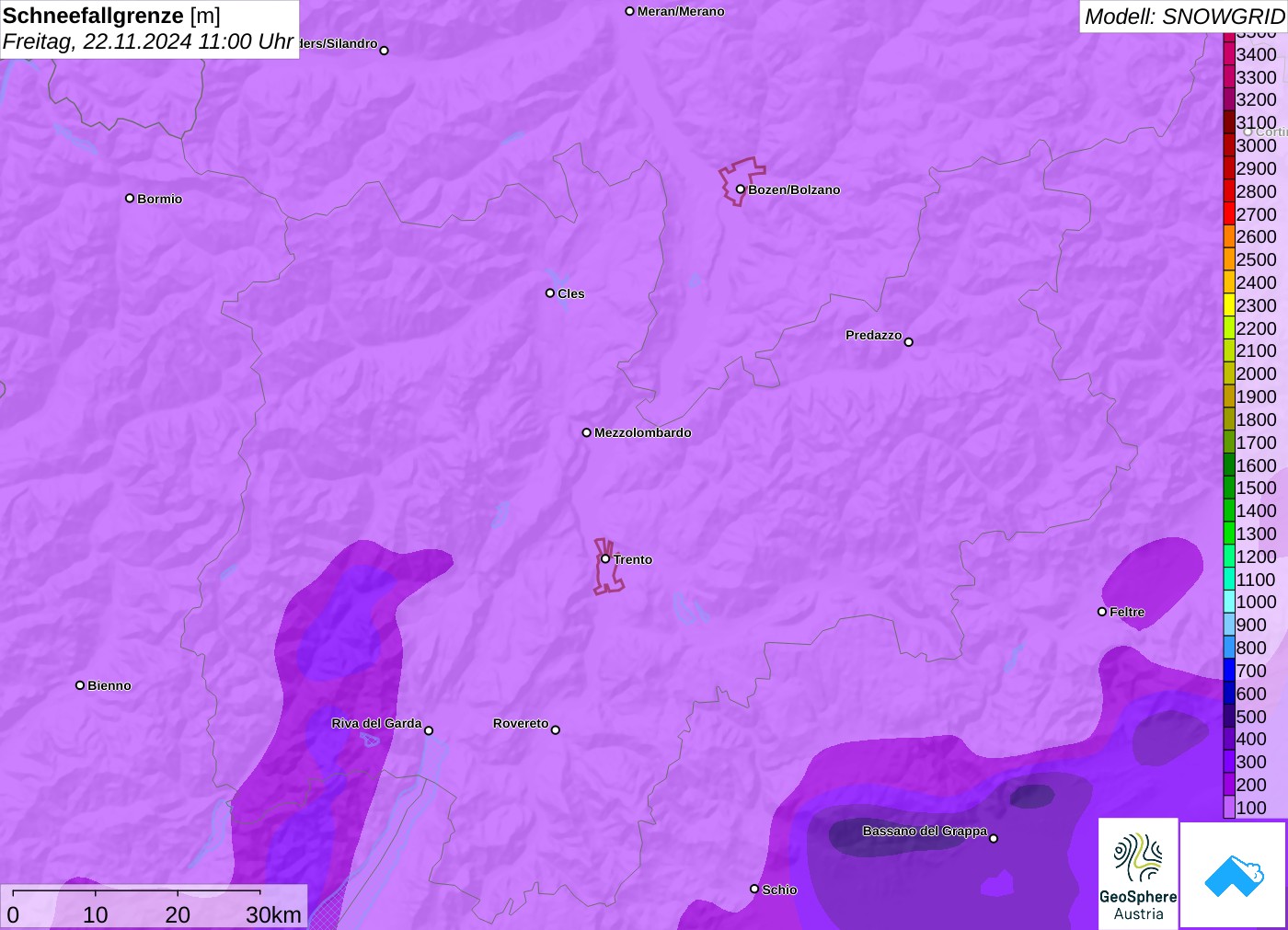This screenshot has height=930, width=1288.
Task: Click the Riva del Garda marker dot
Action: coord(429,730)
